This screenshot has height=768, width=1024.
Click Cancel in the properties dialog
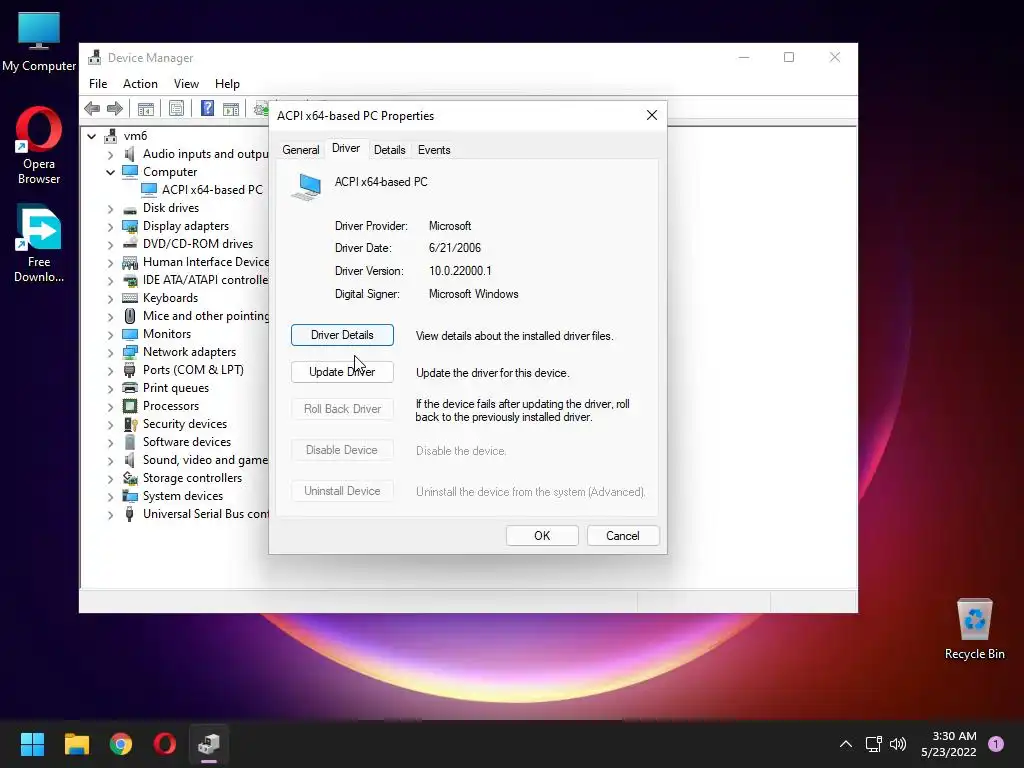point(623,536)
